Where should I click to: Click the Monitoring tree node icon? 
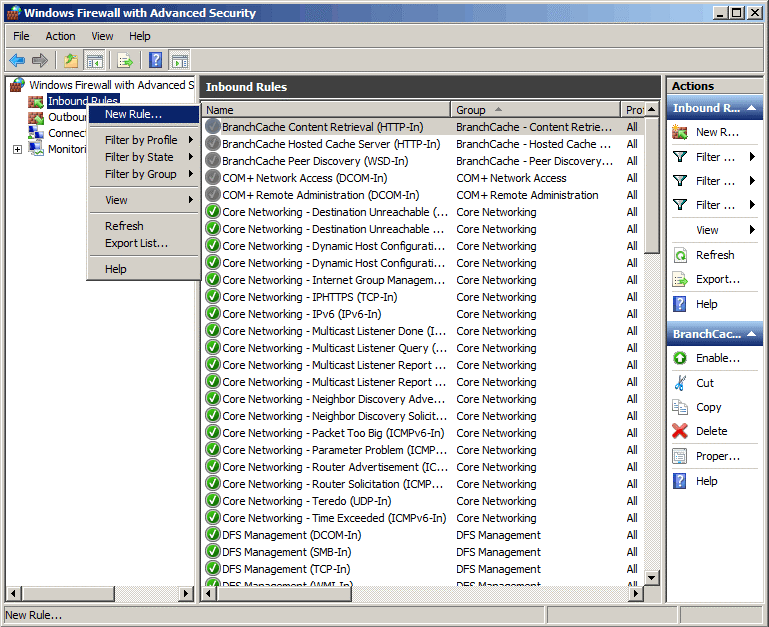(36, 149)
